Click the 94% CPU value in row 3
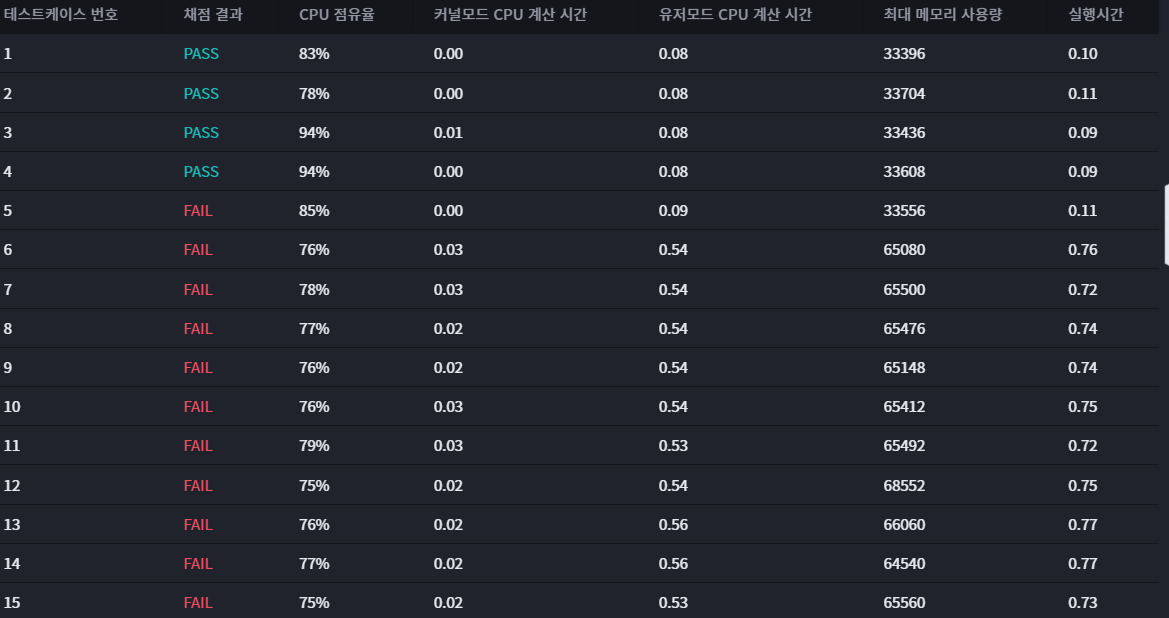This screenshot has width=1169, height=618. (314, 133)
